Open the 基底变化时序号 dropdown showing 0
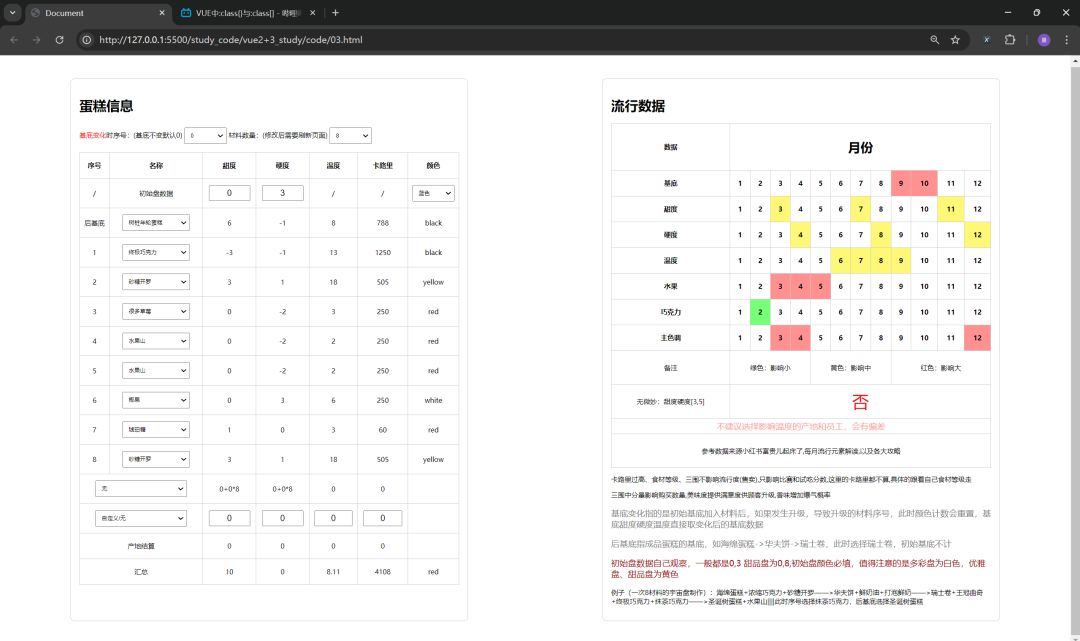Image resolution: width=1080 pixels, height=641 pixels. coord(205,136)
